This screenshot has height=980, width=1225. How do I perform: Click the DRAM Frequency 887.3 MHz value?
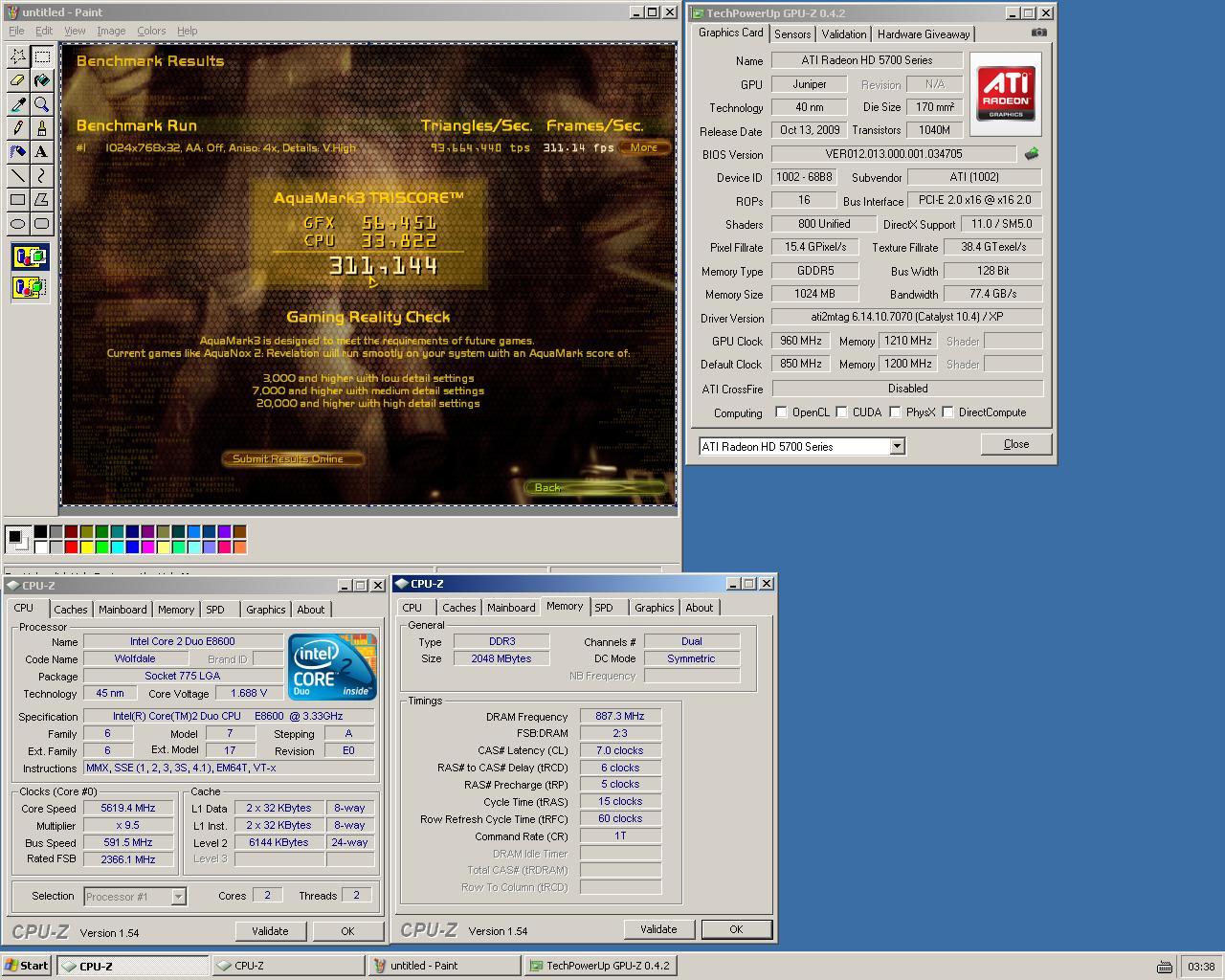620,717
